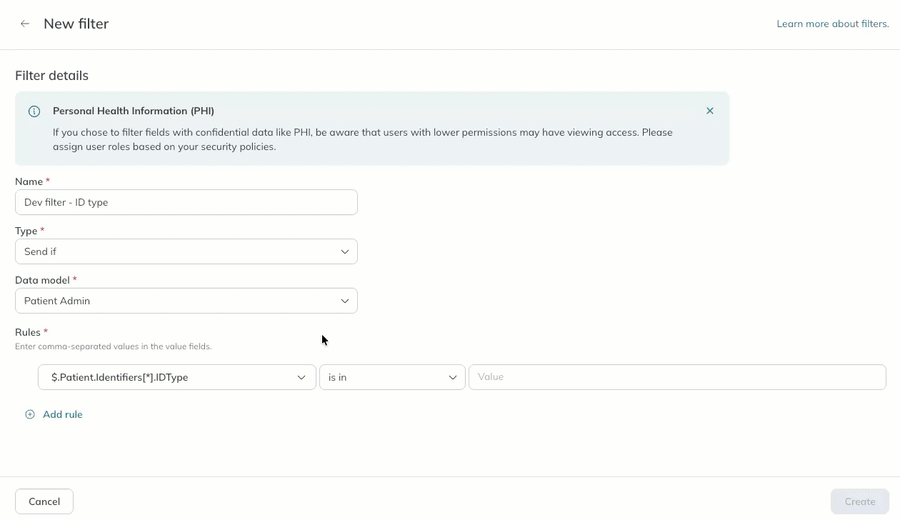The height and width of the screenshot is (520, 900).
Task: Cancel the new filter creation
Action: click(x=44, y=502)
